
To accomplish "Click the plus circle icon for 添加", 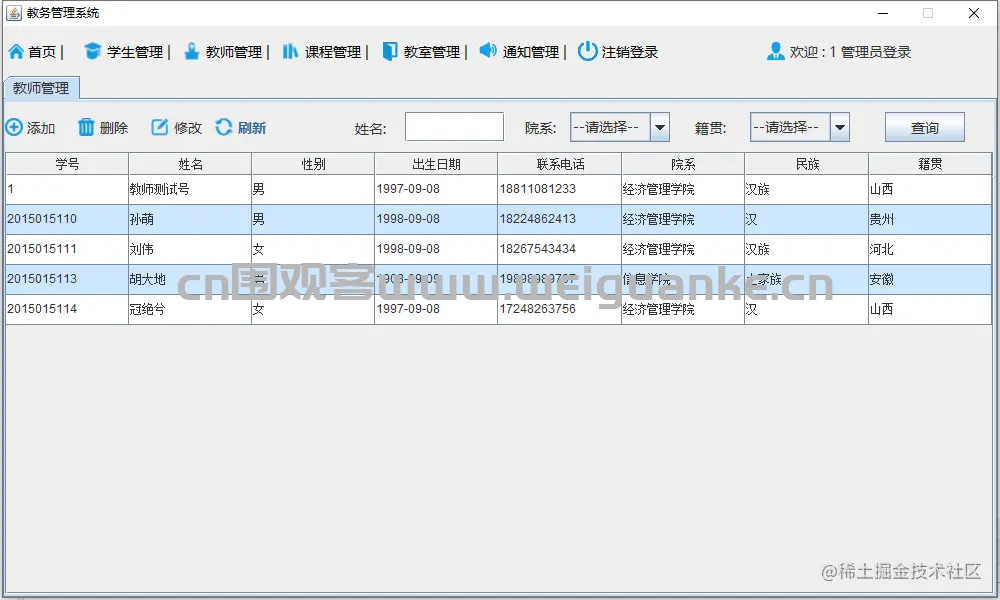I will coord(14,128).
